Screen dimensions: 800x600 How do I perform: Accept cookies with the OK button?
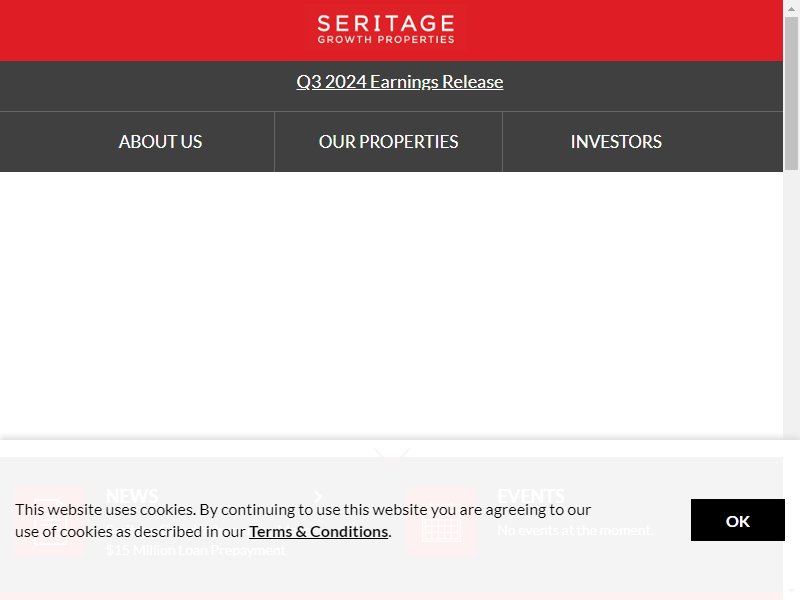point(737,520)
